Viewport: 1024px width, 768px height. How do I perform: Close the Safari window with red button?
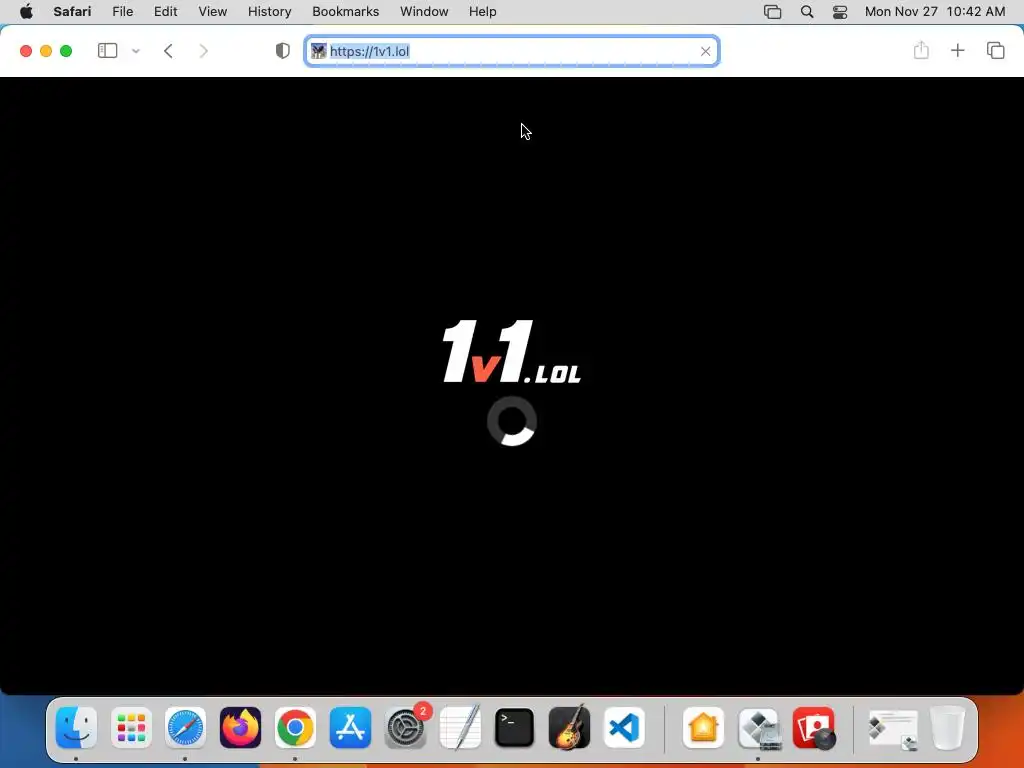[26, 51]
